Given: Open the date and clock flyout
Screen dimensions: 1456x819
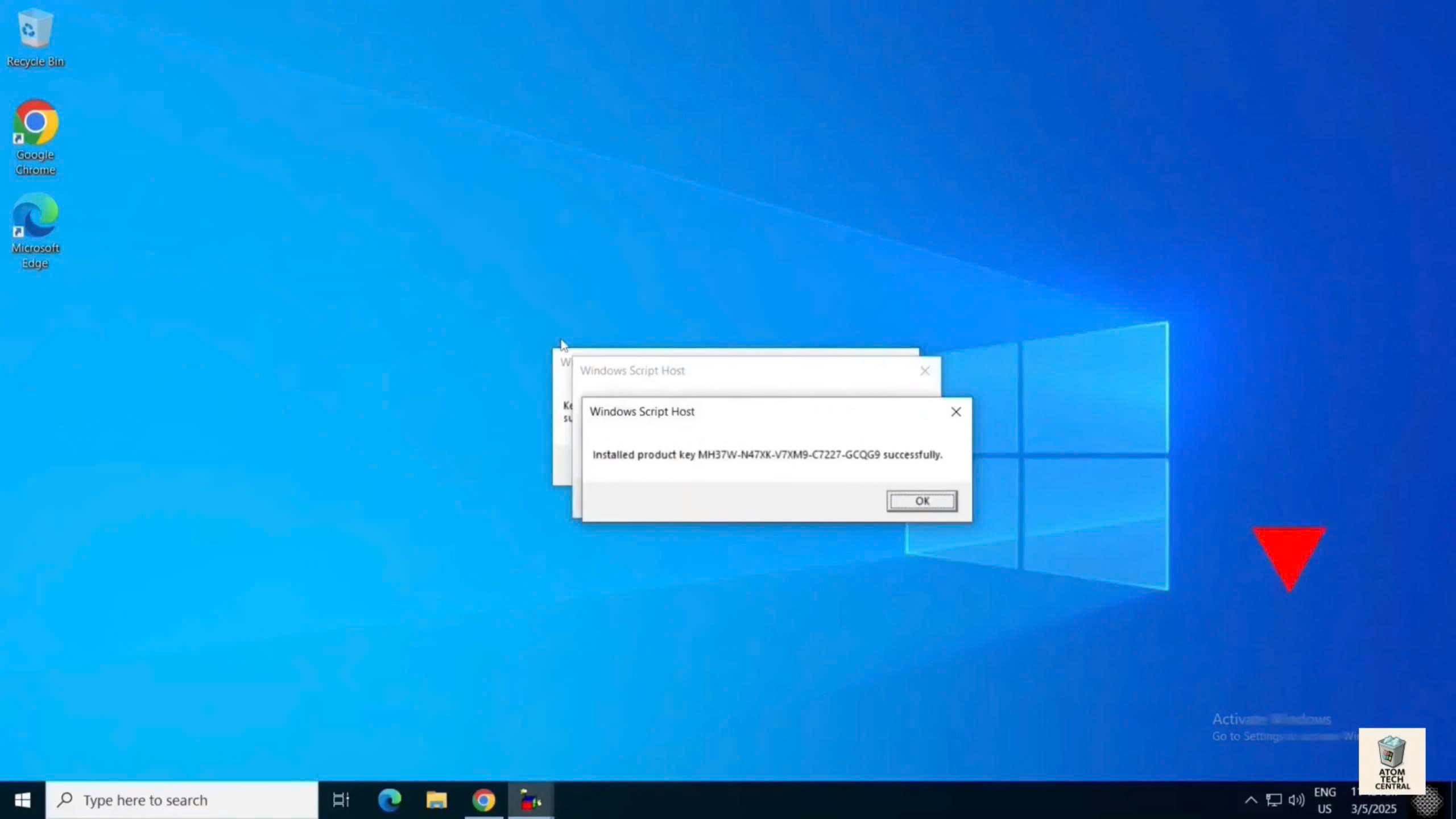Looking at the screenshot, I should click(1374, 808).
